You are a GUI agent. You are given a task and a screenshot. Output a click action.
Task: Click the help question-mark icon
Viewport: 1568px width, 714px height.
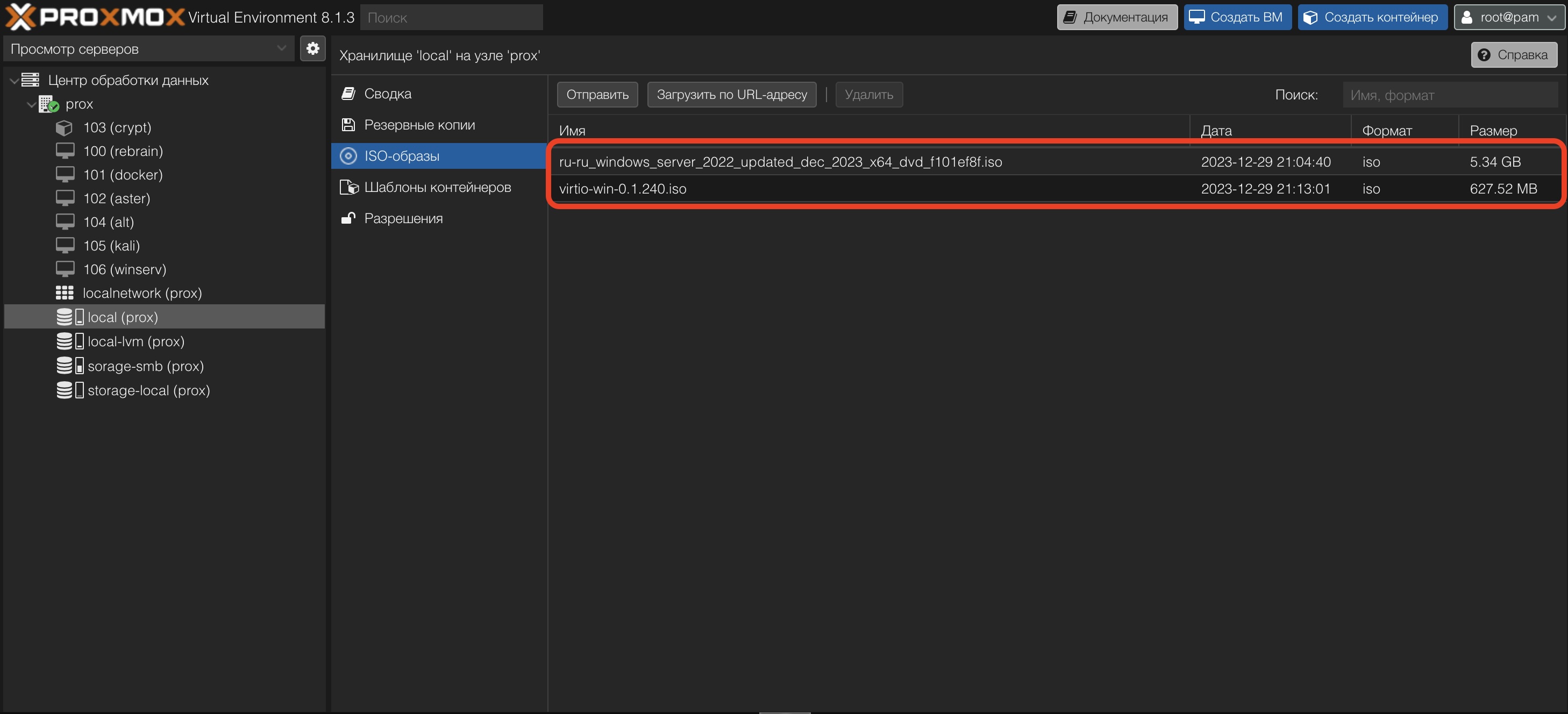1484,55
